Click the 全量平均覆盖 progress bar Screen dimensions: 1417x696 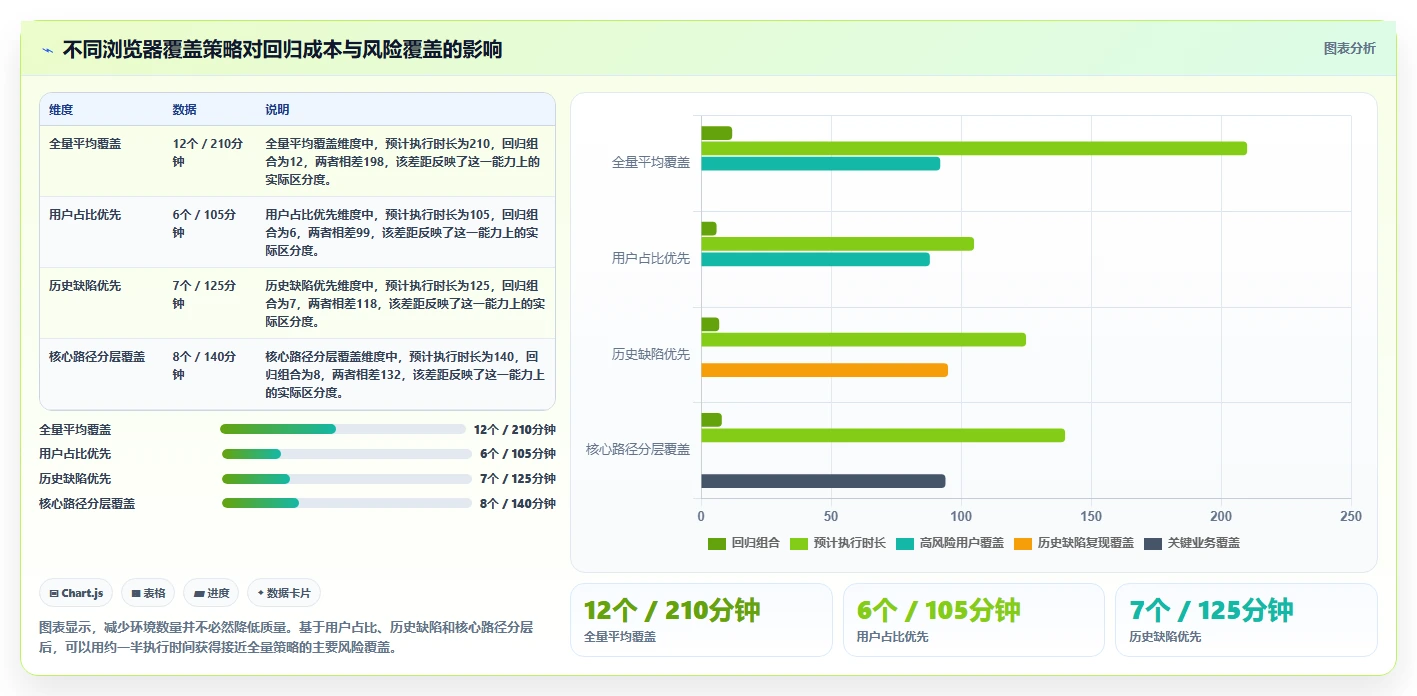point(343,429)
